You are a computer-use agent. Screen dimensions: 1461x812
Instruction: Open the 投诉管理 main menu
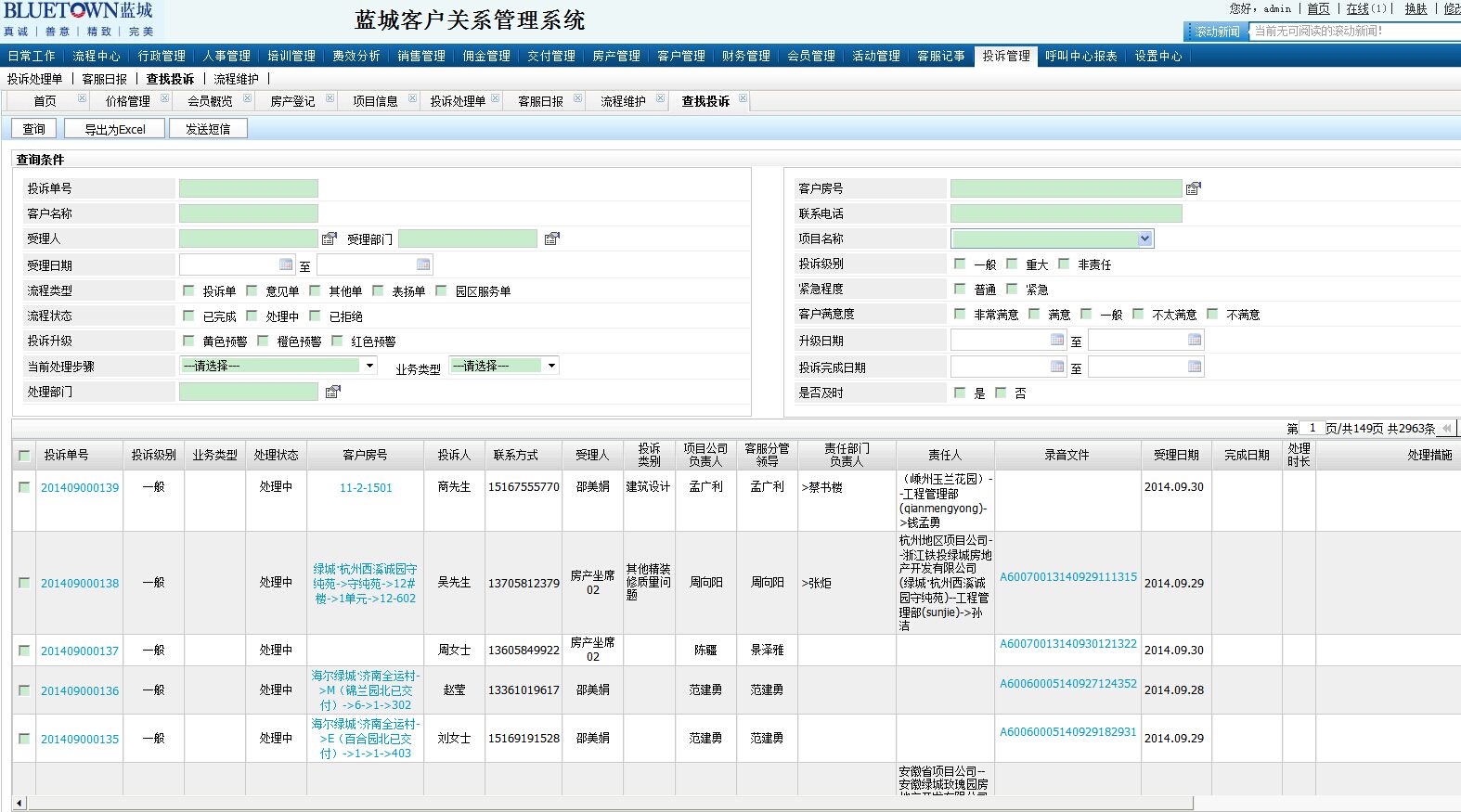point(1006,56)
